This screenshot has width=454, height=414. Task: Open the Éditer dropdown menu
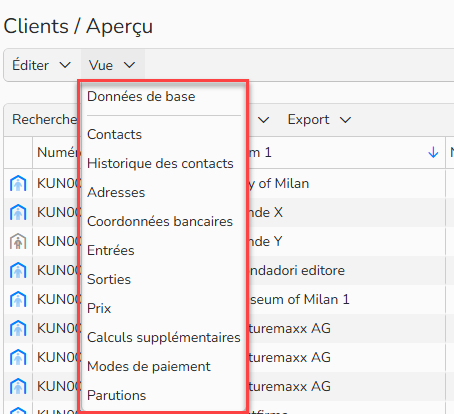coord(41,65)
